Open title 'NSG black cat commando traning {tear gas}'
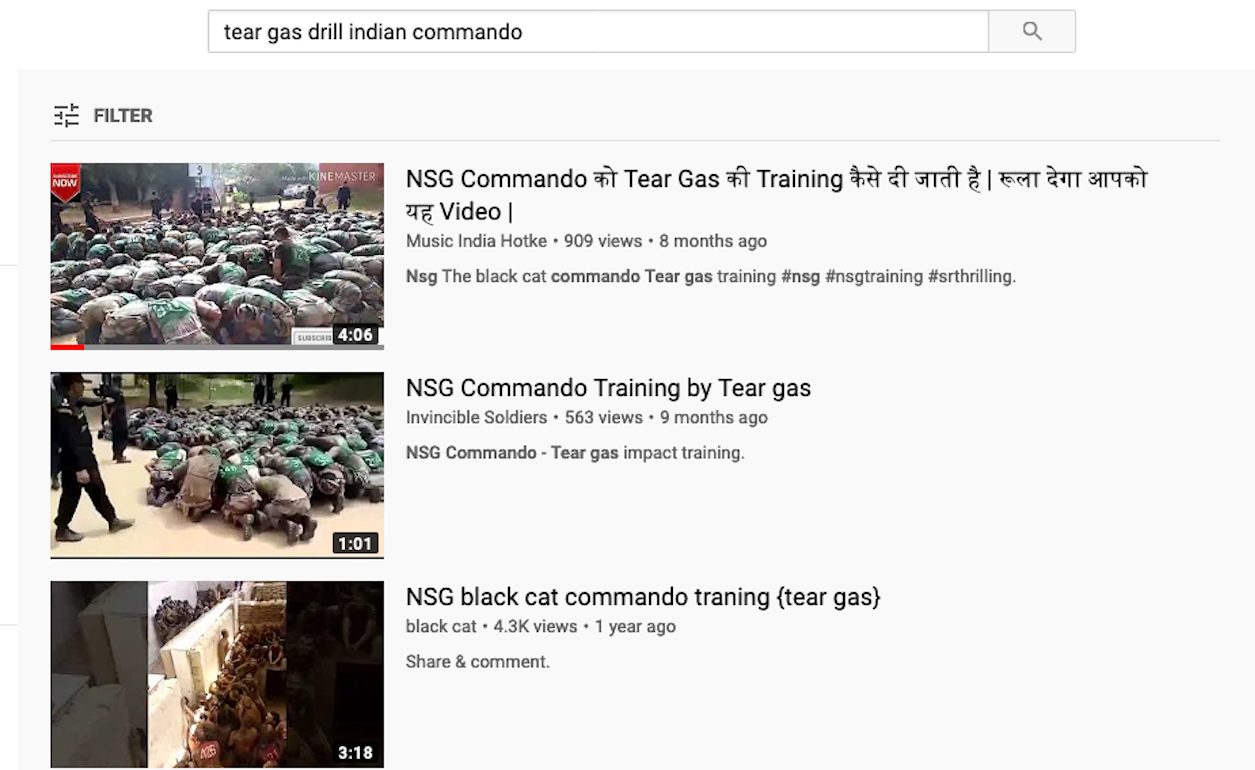The width and height of the screenshot is (1255, 770). coord(643,597)
